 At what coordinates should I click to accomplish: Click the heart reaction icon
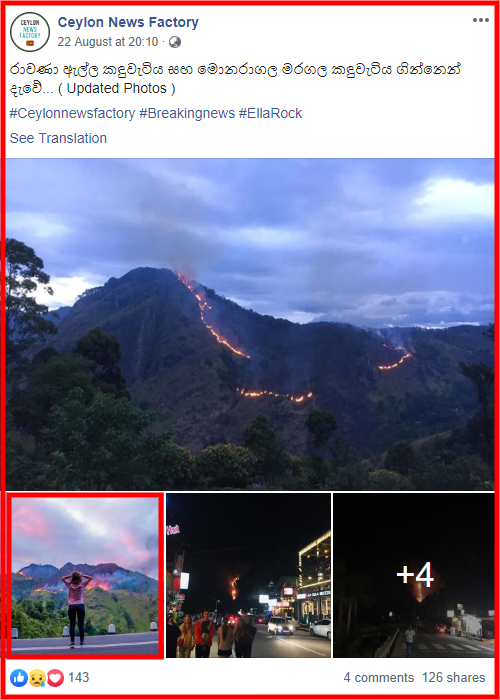tap(55, 678)
